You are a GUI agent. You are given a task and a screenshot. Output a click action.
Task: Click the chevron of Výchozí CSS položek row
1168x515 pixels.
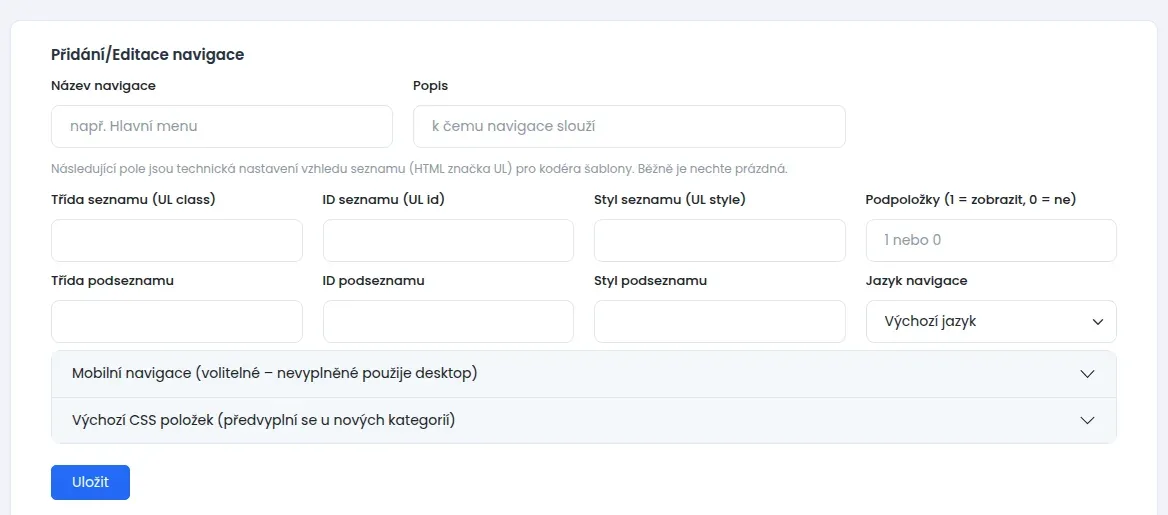pos(1087,420)
